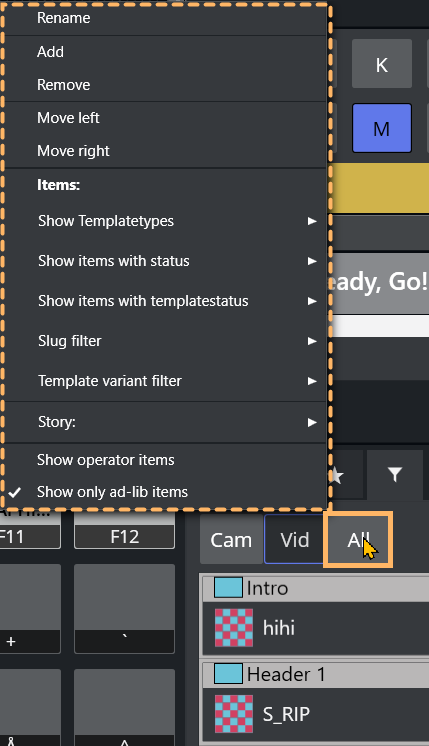Click the F12 shortcut key slot

click(125, 537)
